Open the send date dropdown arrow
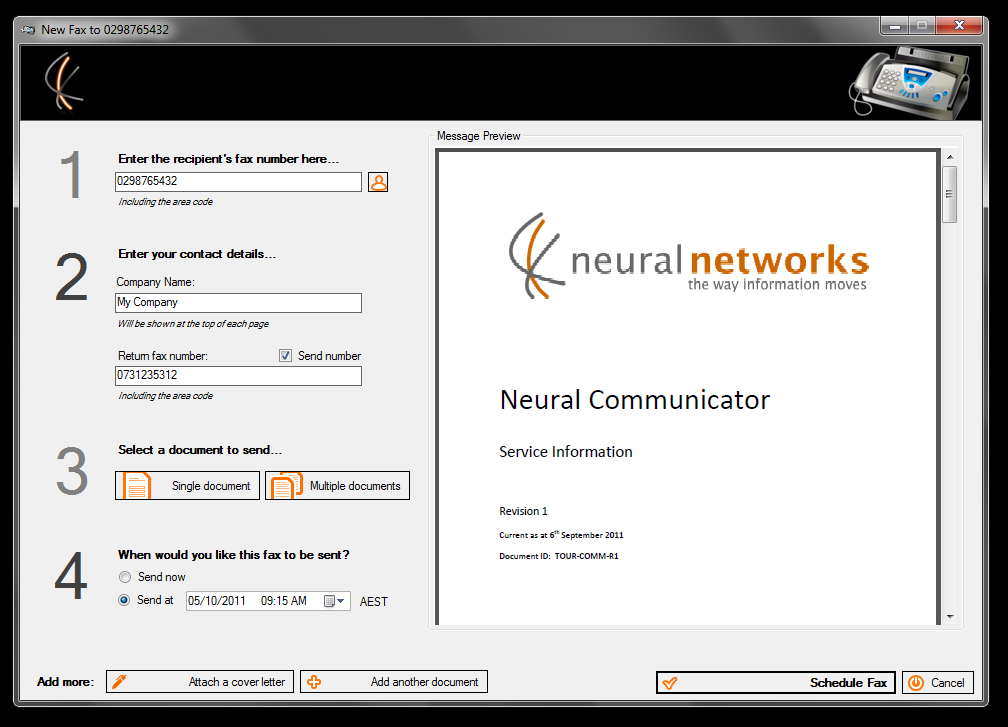 (342, 601)
